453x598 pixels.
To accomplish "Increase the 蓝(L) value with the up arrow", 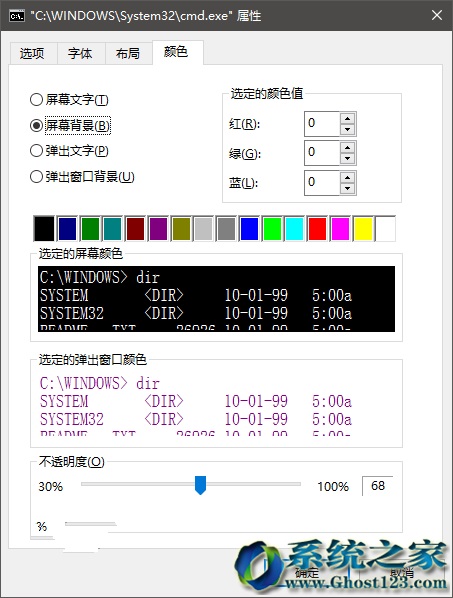I will [347, 177].
